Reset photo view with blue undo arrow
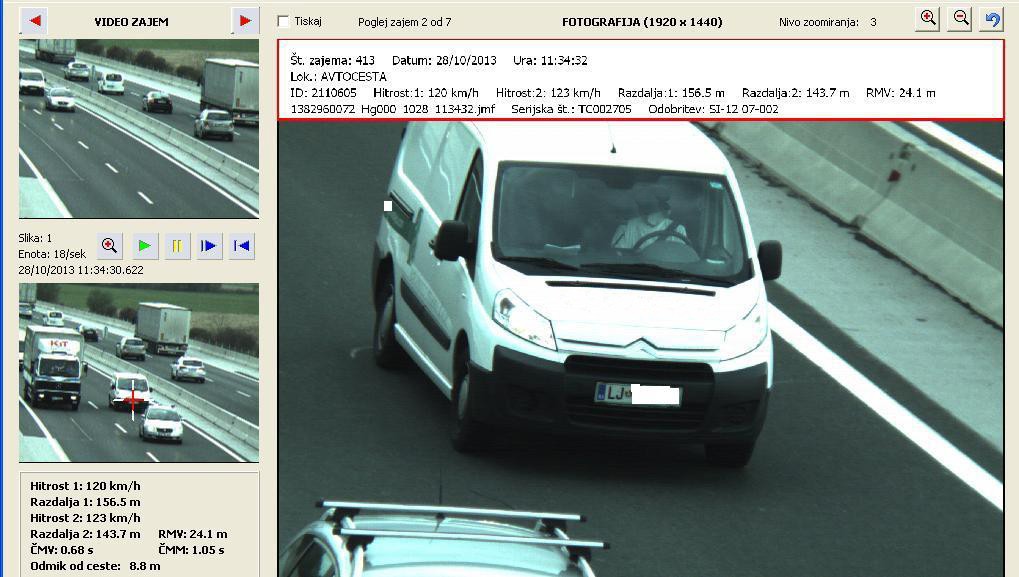Image resolution: width=1019 pixels, height=577 pixels. (992, 18)
